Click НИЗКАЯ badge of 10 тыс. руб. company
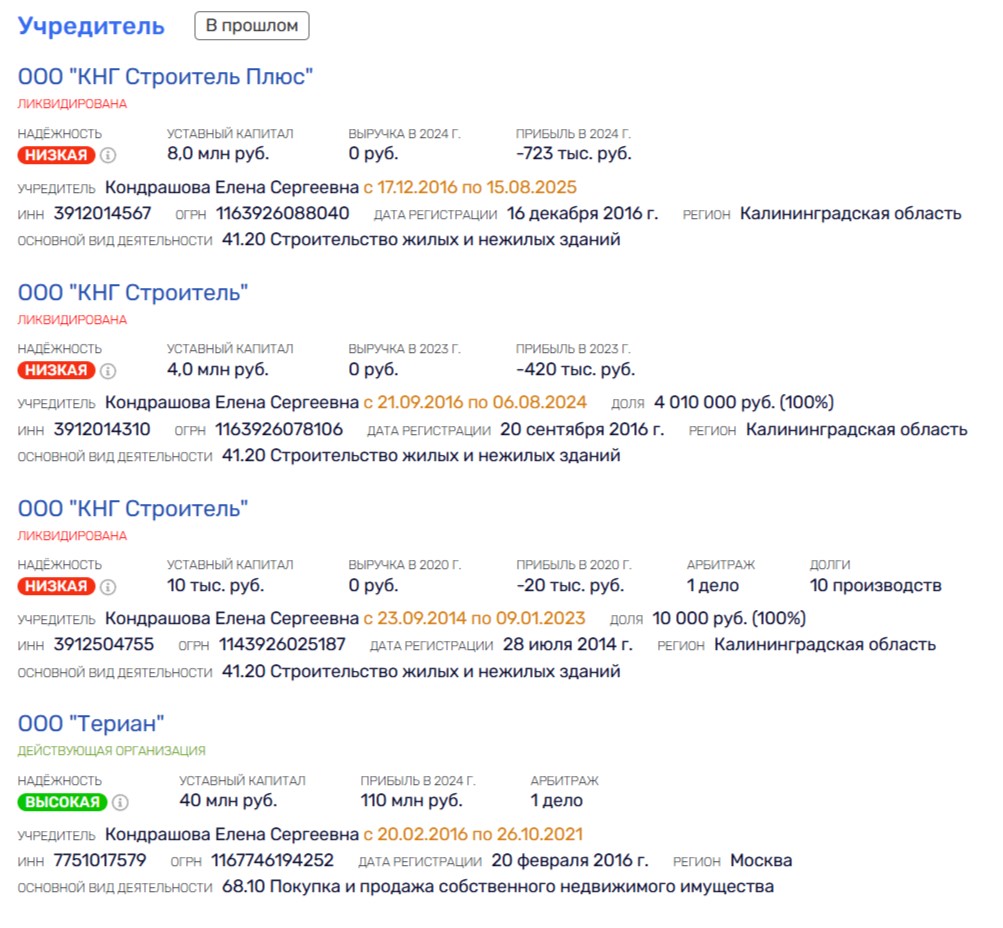1003x928 pixels. click(57, 587)
